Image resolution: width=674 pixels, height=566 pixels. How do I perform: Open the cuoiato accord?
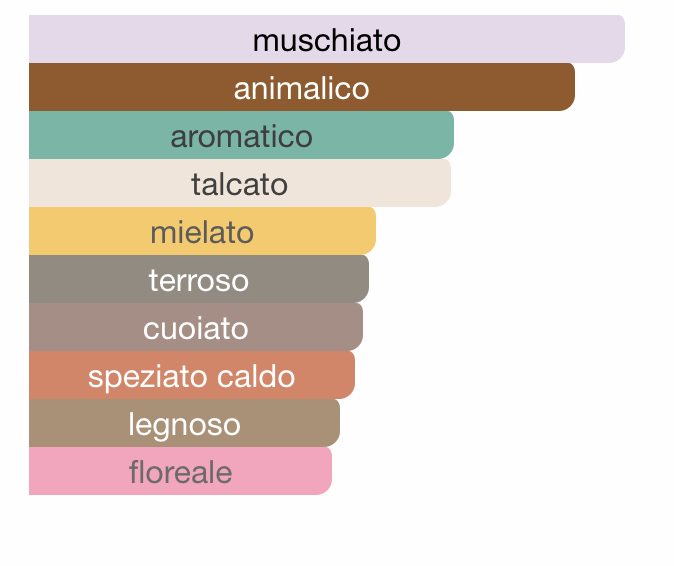(196, 327)
